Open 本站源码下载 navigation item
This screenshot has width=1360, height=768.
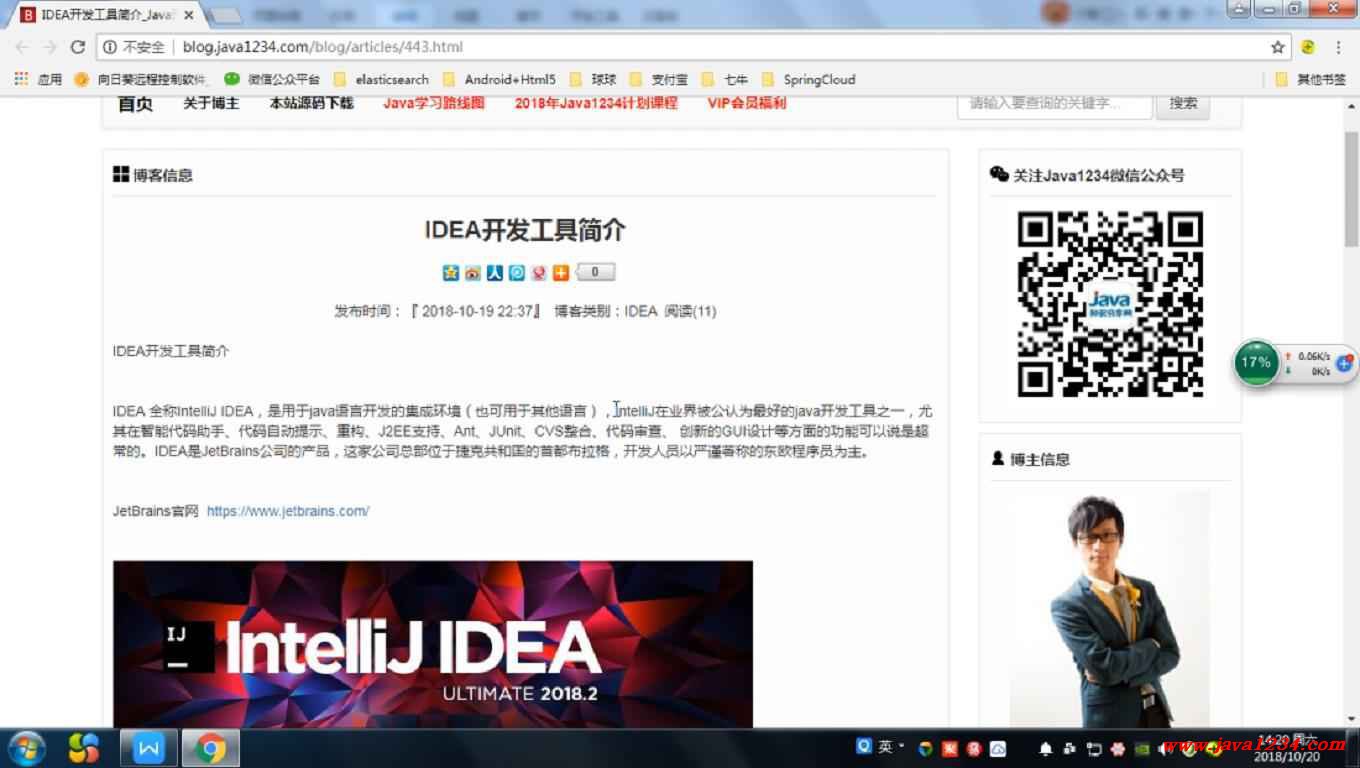pyautogui.click(x=311, y=103)
